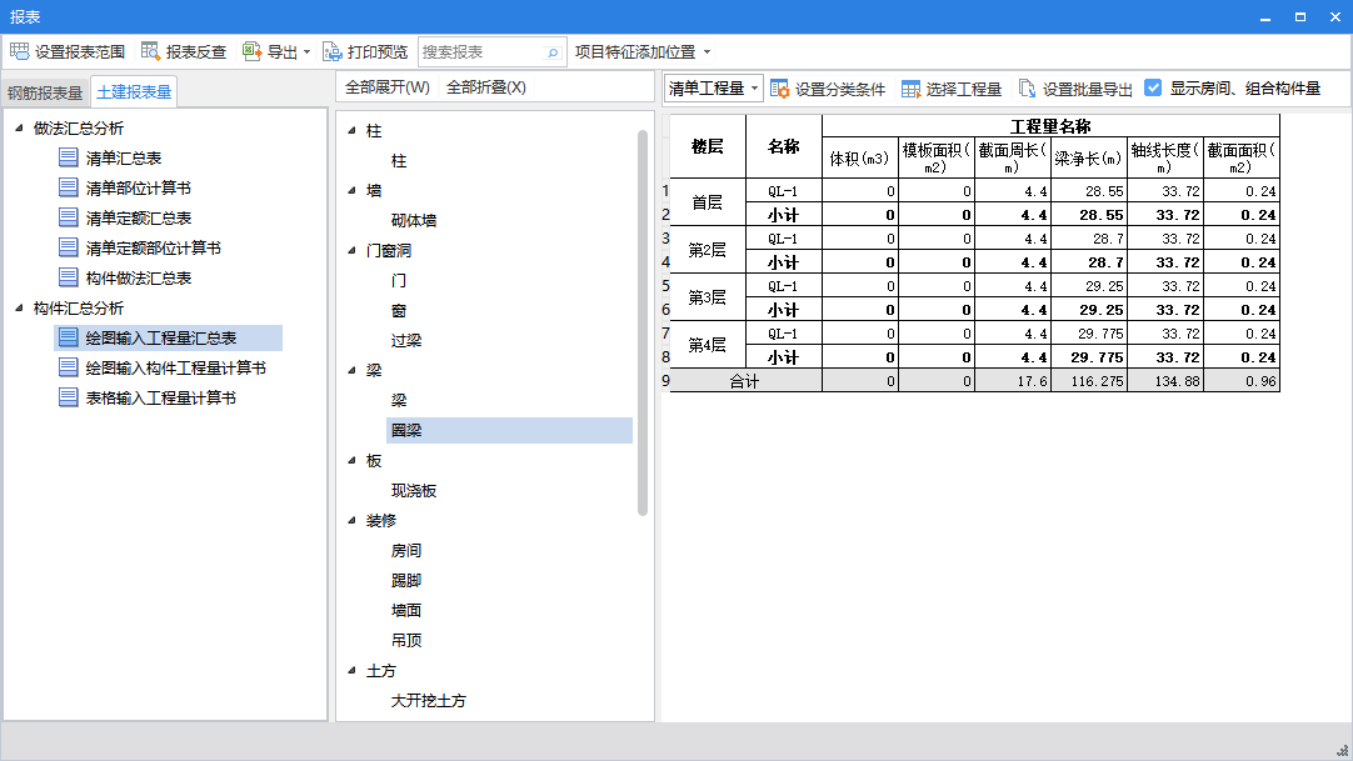Viewport: 1353px width, 761px height.
Task: Collapse the 门窗洞 category
Action: [x=352, y=250]
